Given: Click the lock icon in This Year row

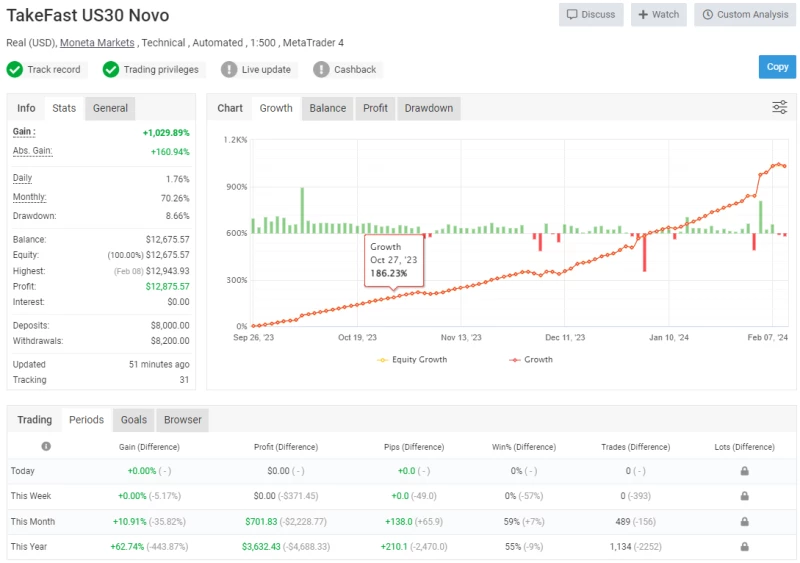Looking at the screenshot, I should point(744,547).
